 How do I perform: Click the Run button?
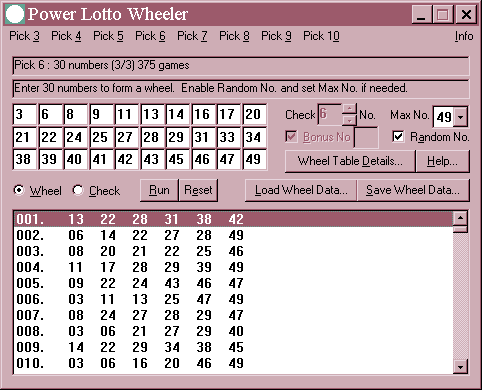point(159,190)
